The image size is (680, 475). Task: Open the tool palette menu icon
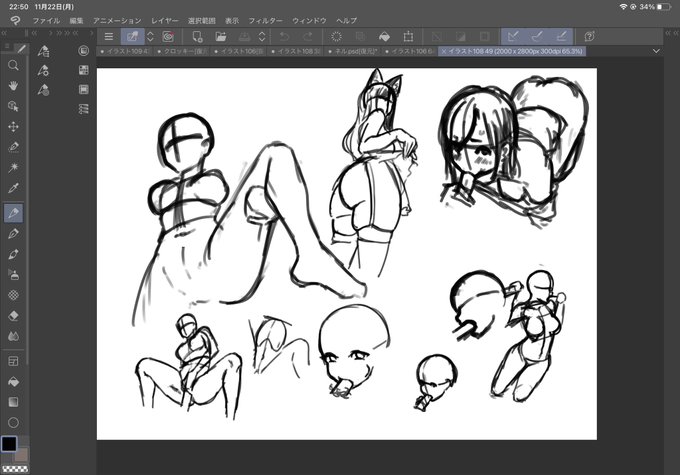7,46
